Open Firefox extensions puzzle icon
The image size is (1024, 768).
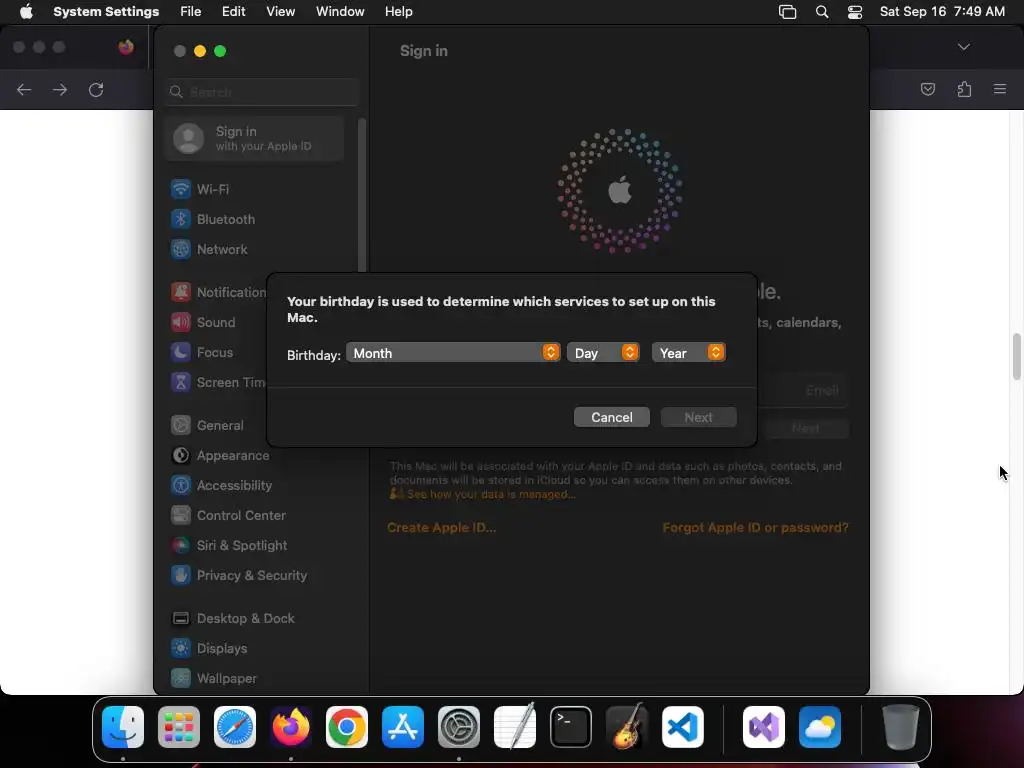click(964, 89)
